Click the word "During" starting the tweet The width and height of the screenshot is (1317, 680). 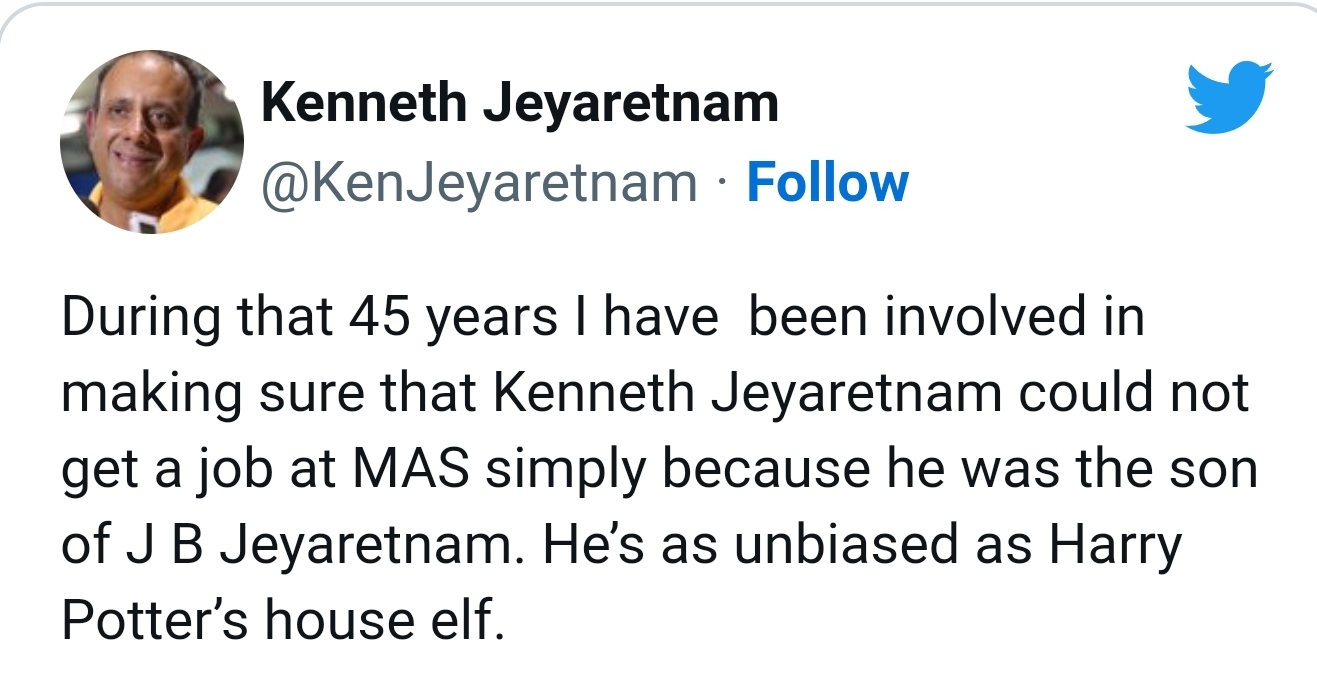pyautogui.click(x=141, y=320)
